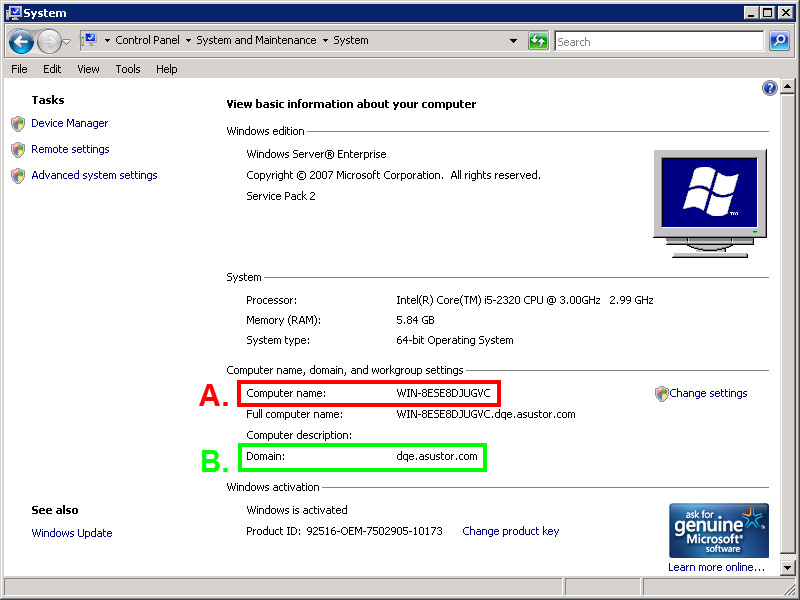
Task: Expand the arrow after System and Maintenance
Action: [x=325, y=40]
